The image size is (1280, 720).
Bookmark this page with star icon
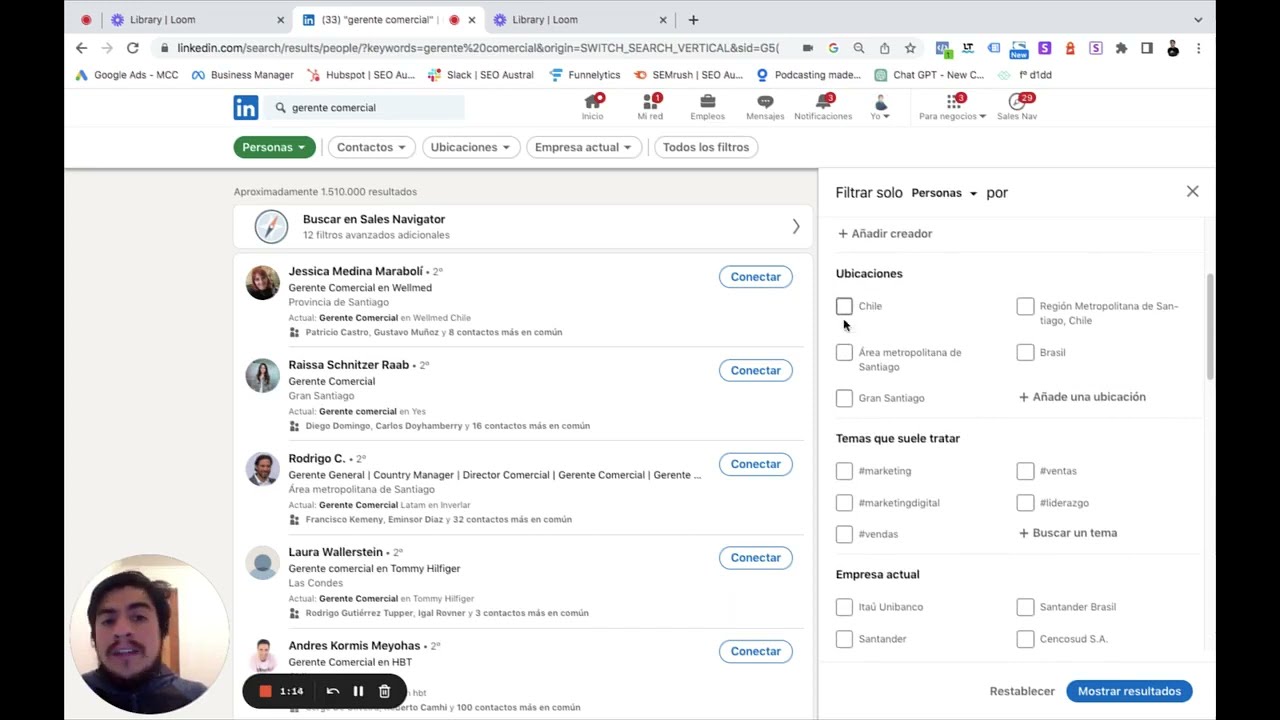pyautogui.click(x=910, y=48)
